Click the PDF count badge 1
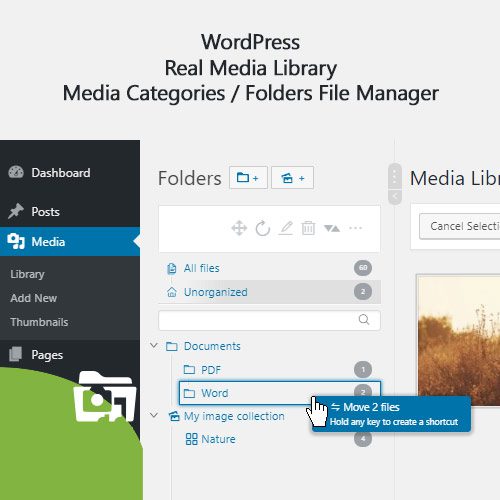Image resolution: width=500 pixels, height=500 pixels. click(363, 369)
